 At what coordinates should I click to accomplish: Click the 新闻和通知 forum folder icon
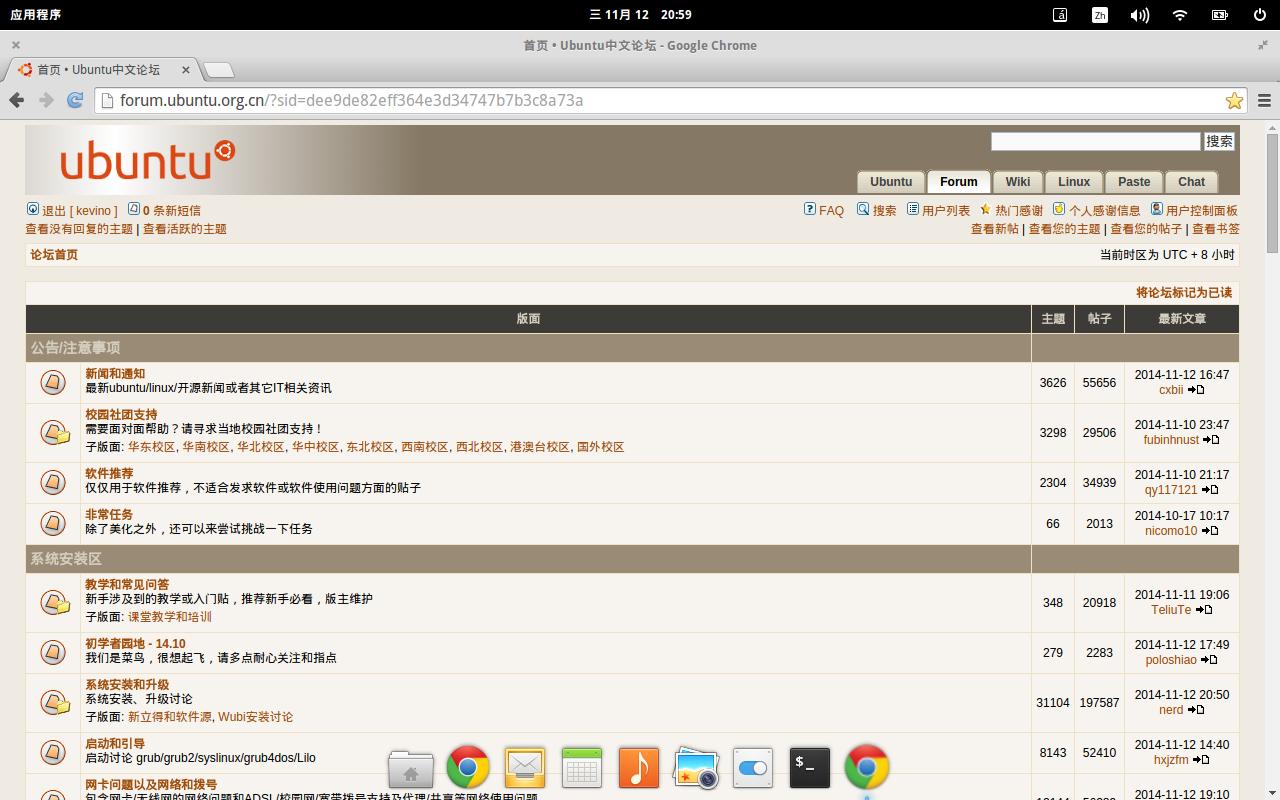point(53,382)
